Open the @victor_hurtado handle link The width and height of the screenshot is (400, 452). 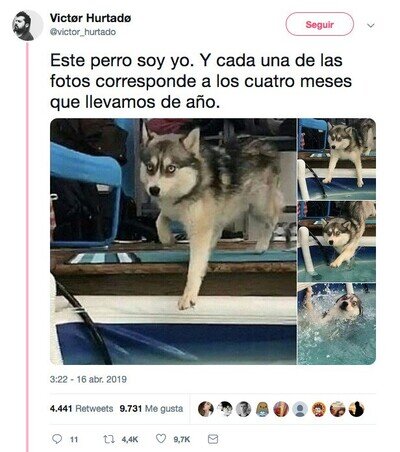pyautogui.click(x=83, y=32)
